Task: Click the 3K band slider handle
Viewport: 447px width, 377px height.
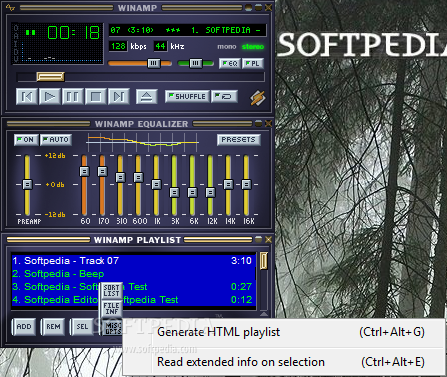Action: (174, 192)
